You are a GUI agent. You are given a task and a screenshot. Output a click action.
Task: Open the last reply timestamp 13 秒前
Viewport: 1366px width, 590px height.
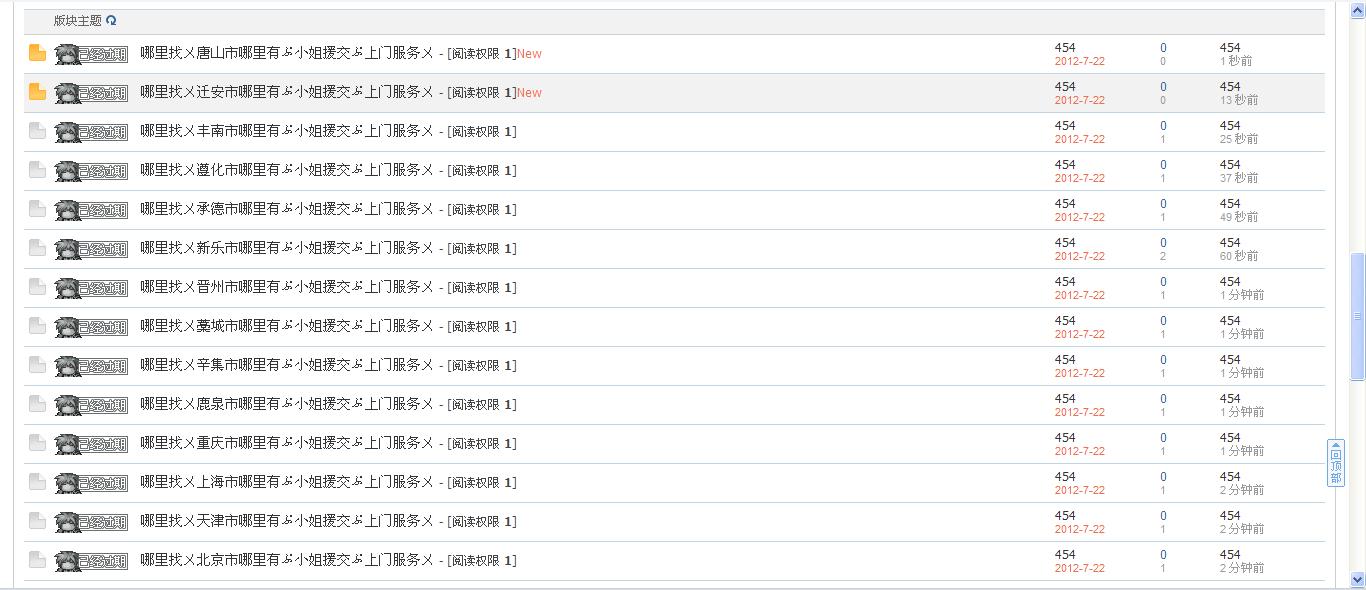[x=1239, y=100]
